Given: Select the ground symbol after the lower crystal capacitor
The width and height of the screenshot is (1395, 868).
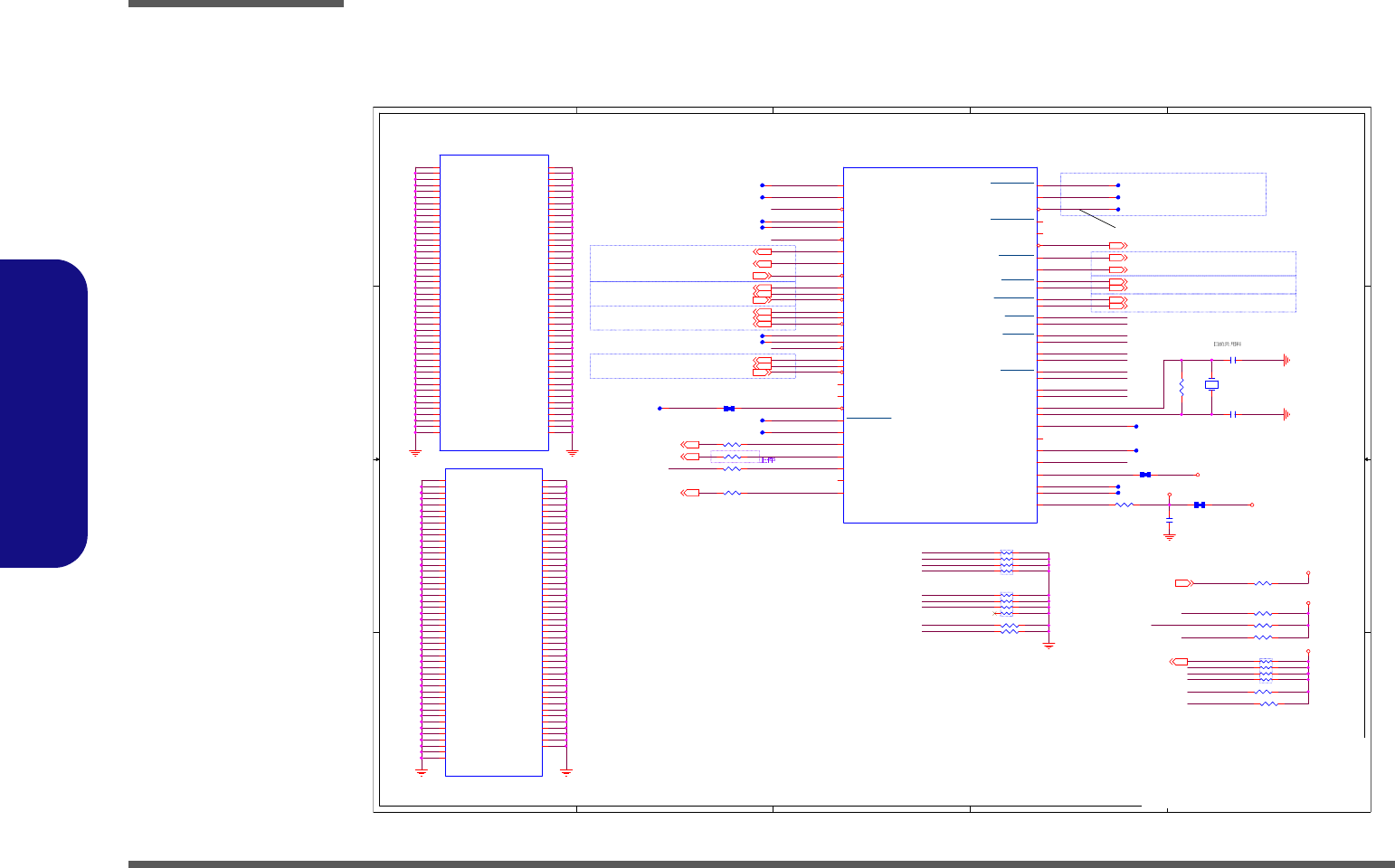Looking at the screenshot, I should tap(1286, 414).
